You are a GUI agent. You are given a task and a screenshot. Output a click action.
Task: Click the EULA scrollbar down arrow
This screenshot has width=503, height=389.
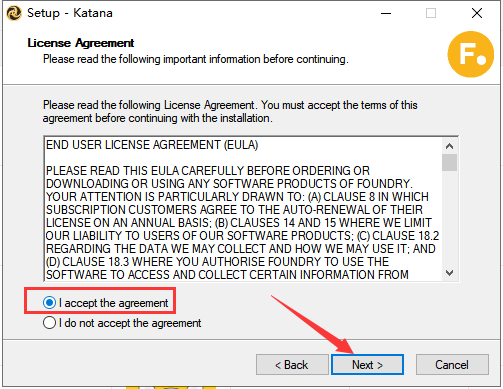coord(449,273)
